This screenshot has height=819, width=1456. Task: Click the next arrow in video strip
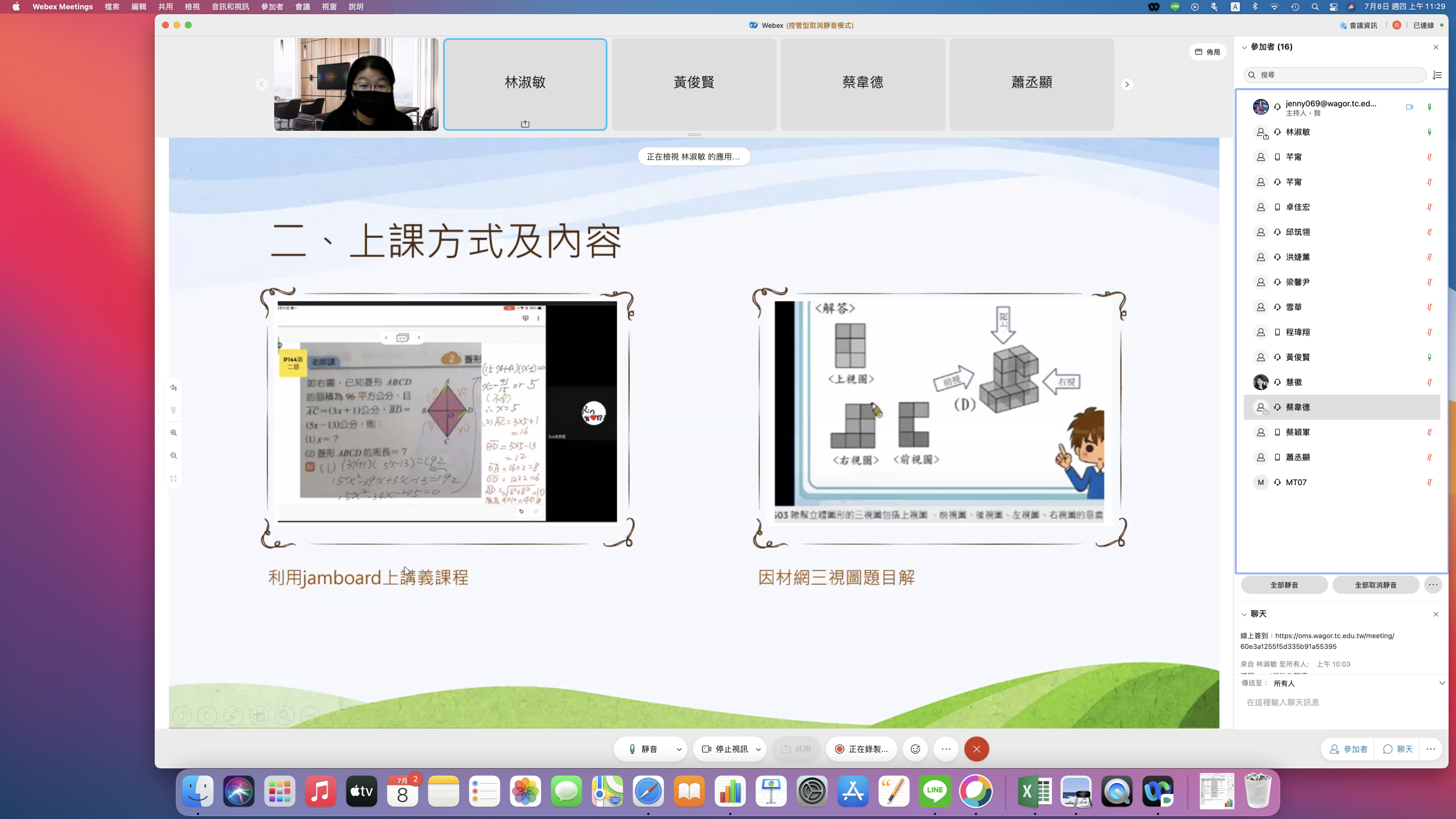click(1127, 84)
